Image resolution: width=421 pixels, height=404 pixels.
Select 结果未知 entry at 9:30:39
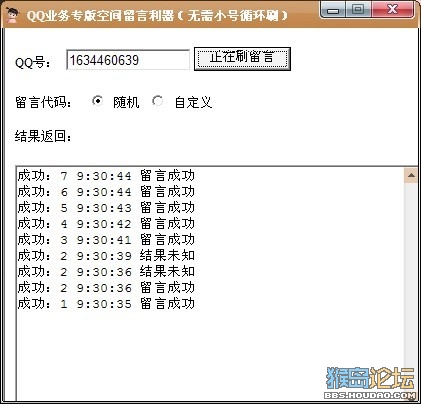[106, 255]
